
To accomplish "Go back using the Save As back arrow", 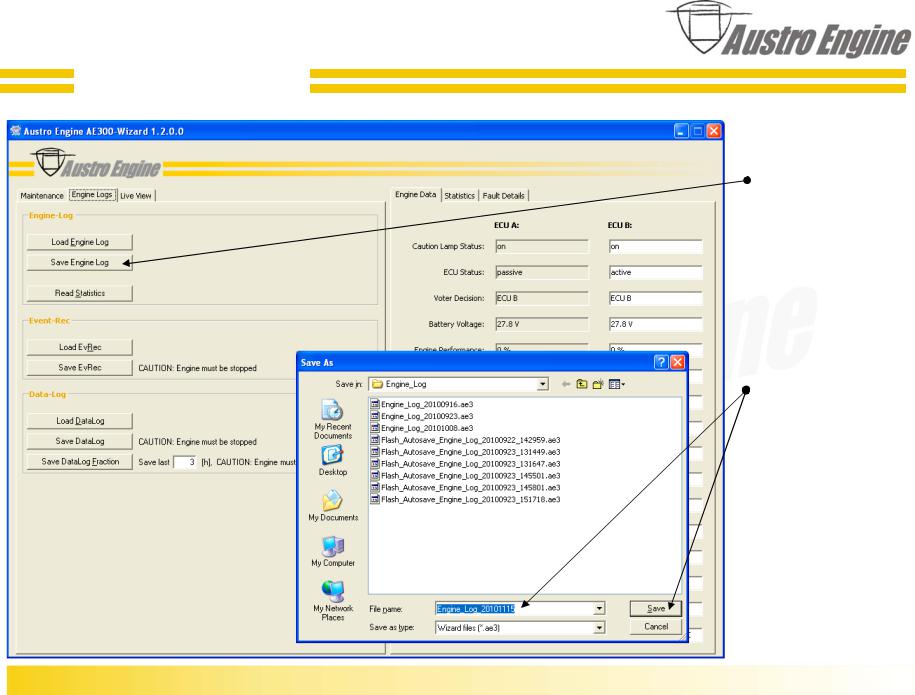I will pyautogui.click(x=565, y=384).
